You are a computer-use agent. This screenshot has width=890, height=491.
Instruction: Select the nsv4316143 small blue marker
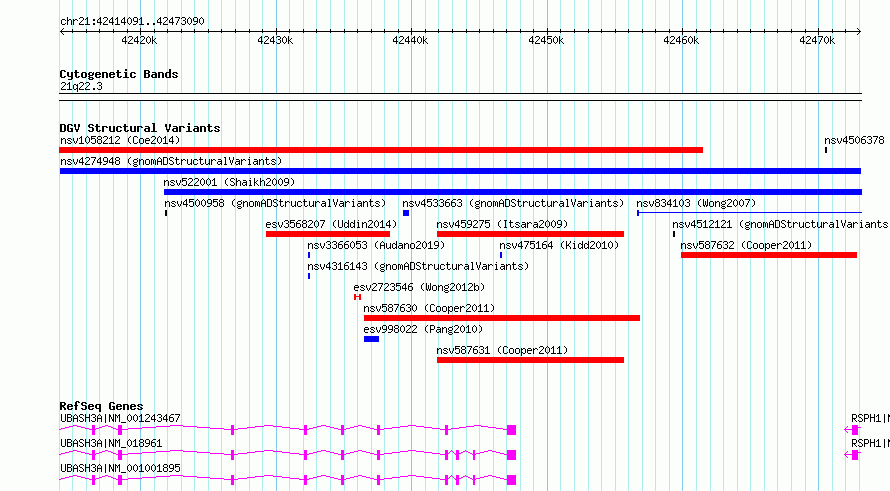(x=309, y=276)
